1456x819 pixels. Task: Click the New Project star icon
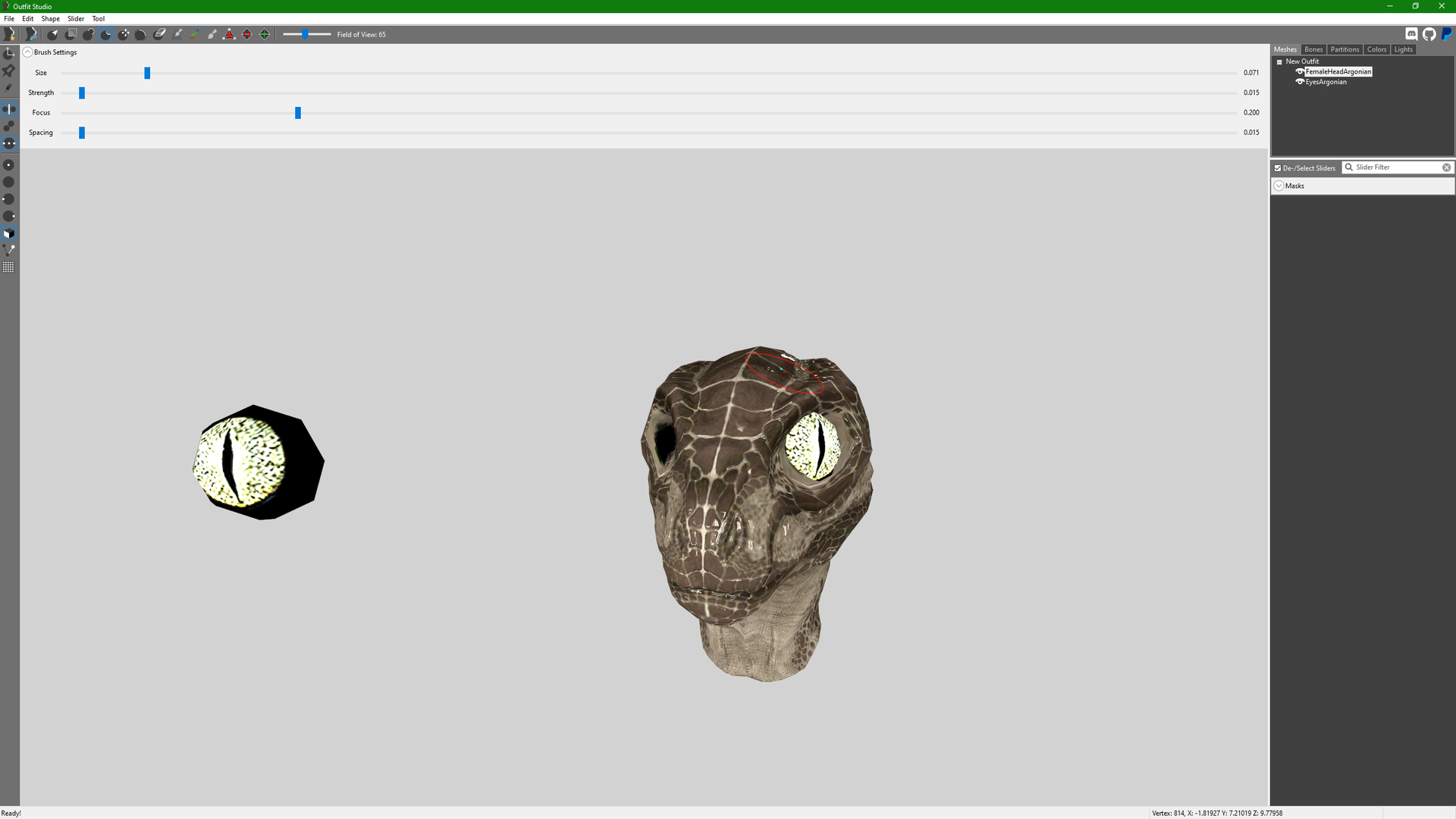tap(9, 34)
